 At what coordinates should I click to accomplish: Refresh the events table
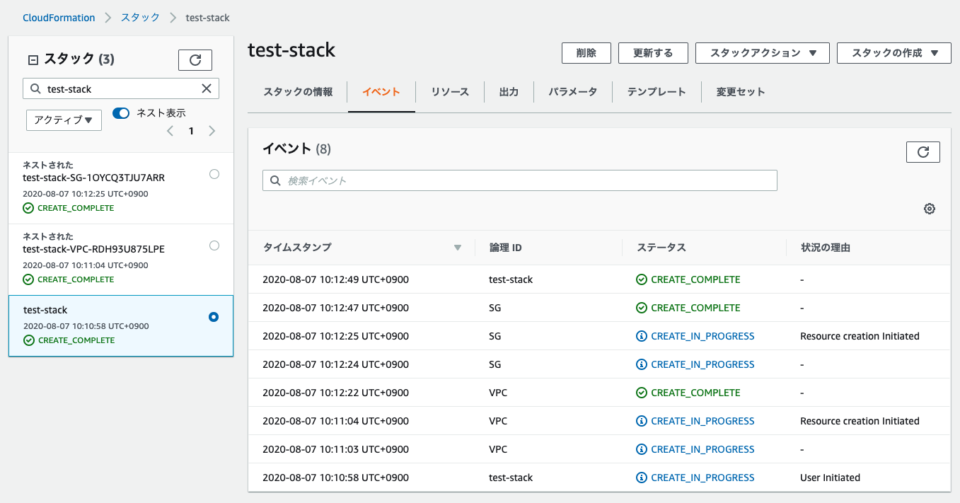[923, 152]
